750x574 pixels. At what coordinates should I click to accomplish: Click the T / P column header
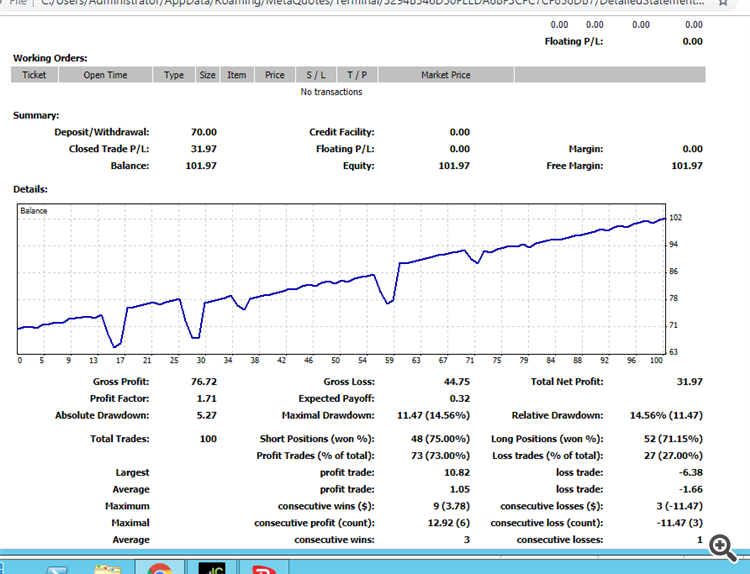click(357, 75)
